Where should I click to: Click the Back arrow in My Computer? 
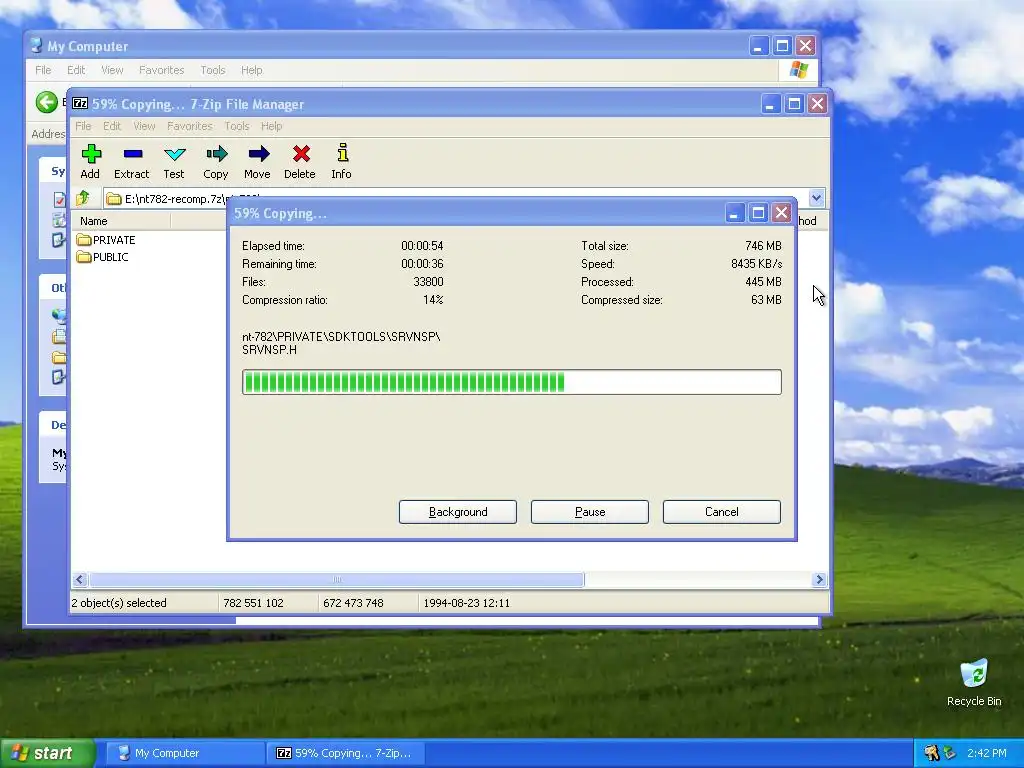(x=46, y=102)
